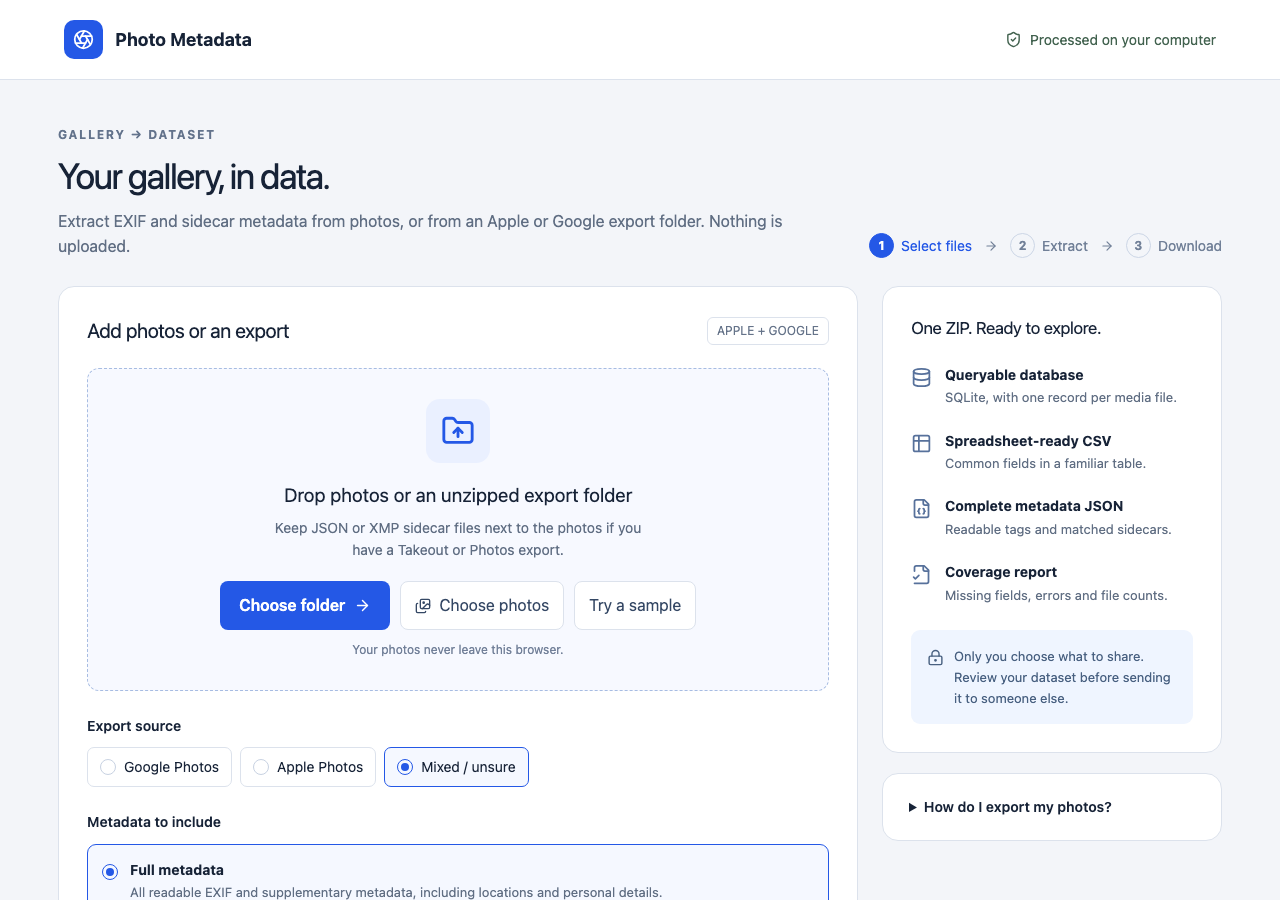Go to step 1 Select files
This screenshot has height=900, width=1280.
(920, 246)
